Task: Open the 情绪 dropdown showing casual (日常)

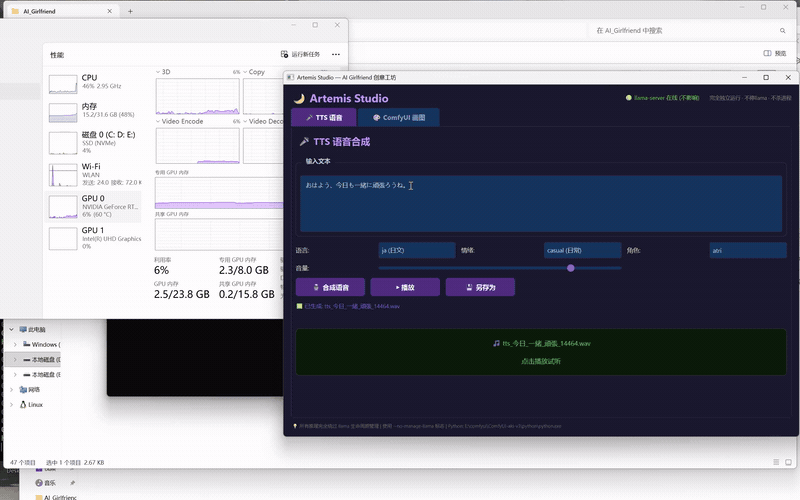Action: [x=582, y=251]
